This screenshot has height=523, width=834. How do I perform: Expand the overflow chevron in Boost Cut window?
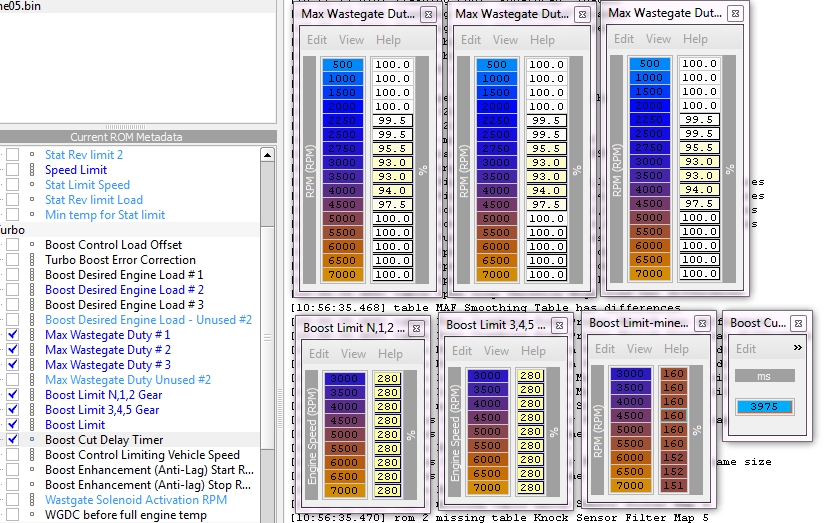click(797, 348)
